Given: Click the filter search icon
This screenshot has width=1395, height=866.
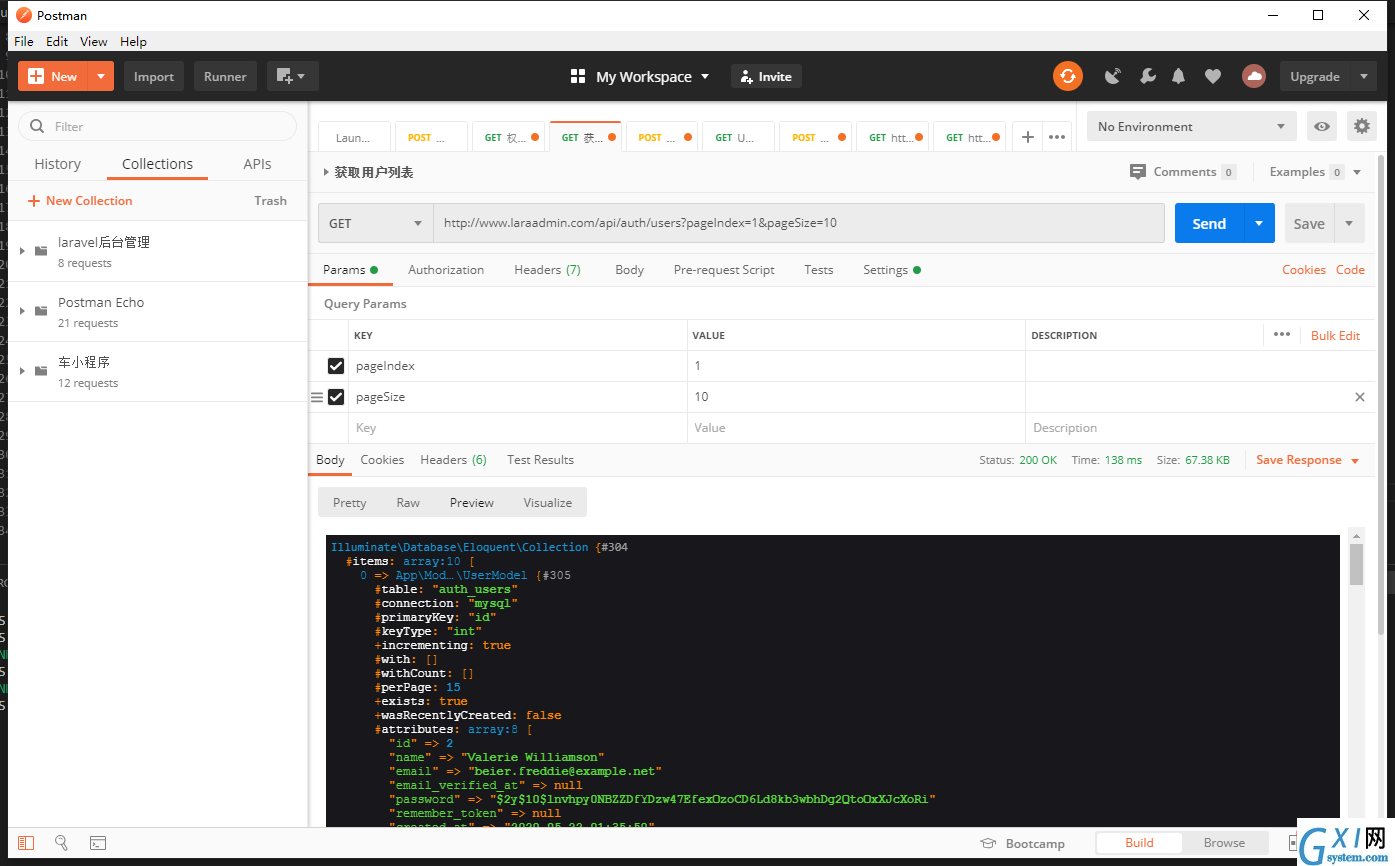Looking at the screenshot, I should coord(38,126).
